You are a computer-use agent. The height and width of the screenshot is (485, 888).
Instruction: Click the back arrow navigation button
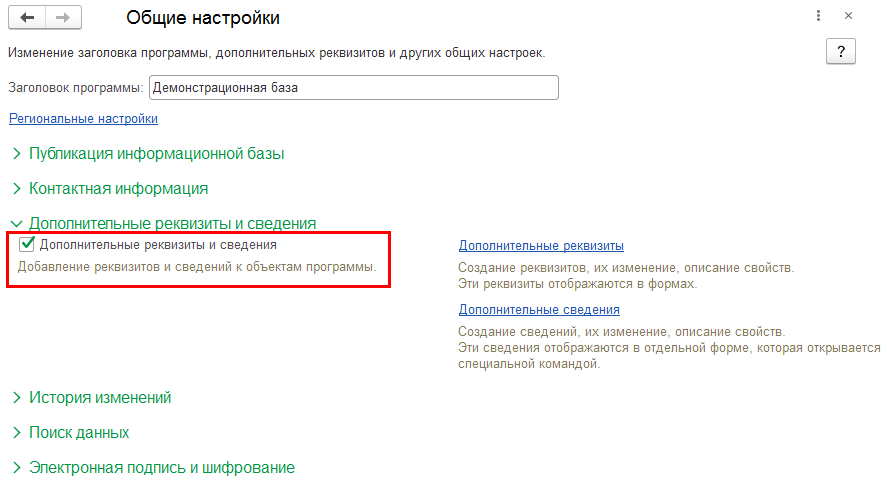27,18
